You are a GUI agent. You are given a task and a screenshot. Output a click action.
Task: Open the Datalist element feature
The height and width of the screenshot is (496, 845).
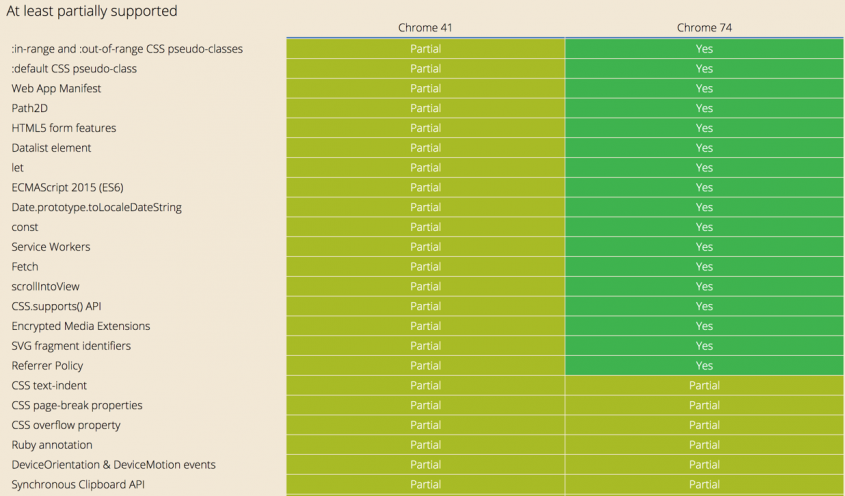point(51,148)
